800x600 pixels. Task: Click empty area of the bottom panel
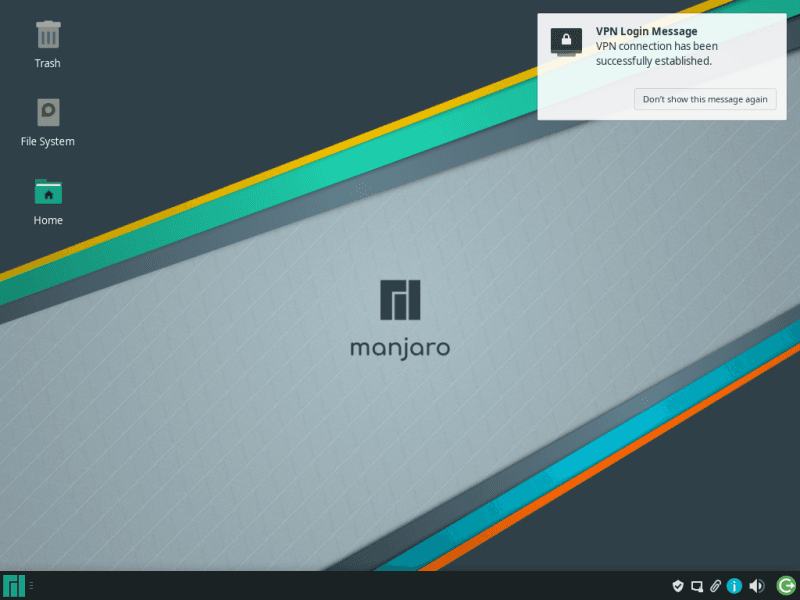click(x=350, y=586)
